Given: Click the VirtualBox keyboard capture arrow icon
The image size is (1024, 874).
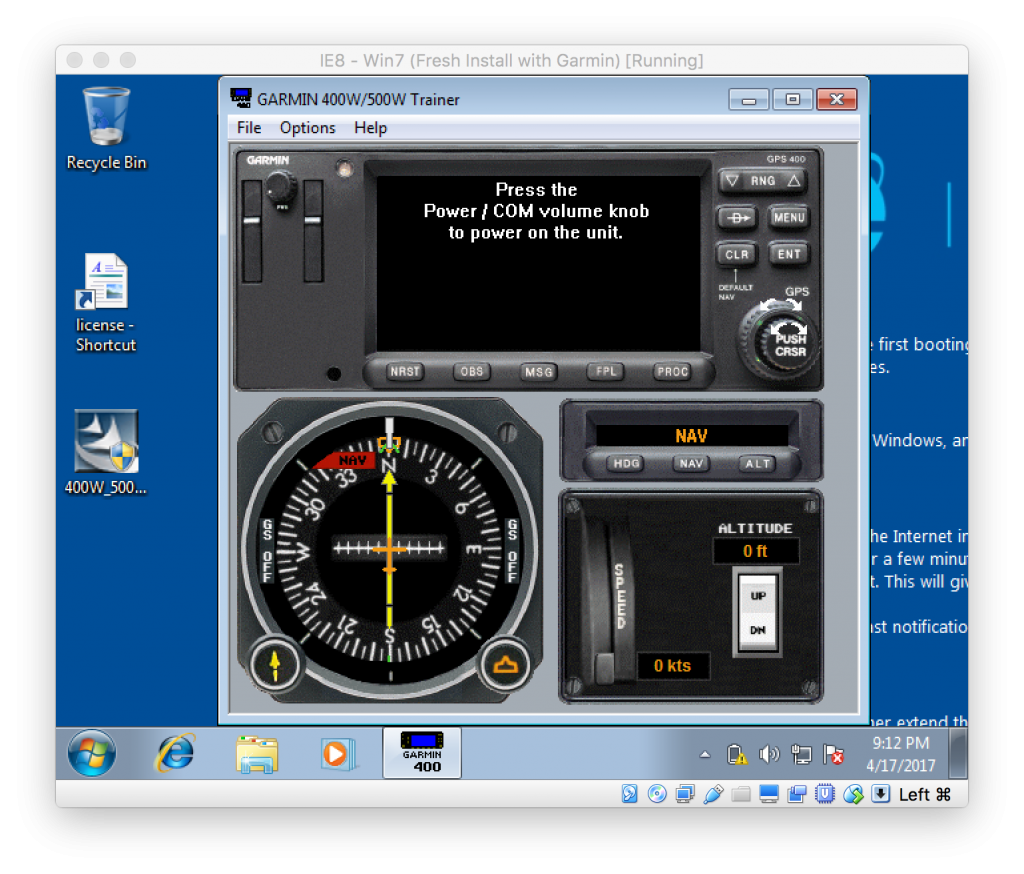Looking at the screenshot, I should coord(880,794).
